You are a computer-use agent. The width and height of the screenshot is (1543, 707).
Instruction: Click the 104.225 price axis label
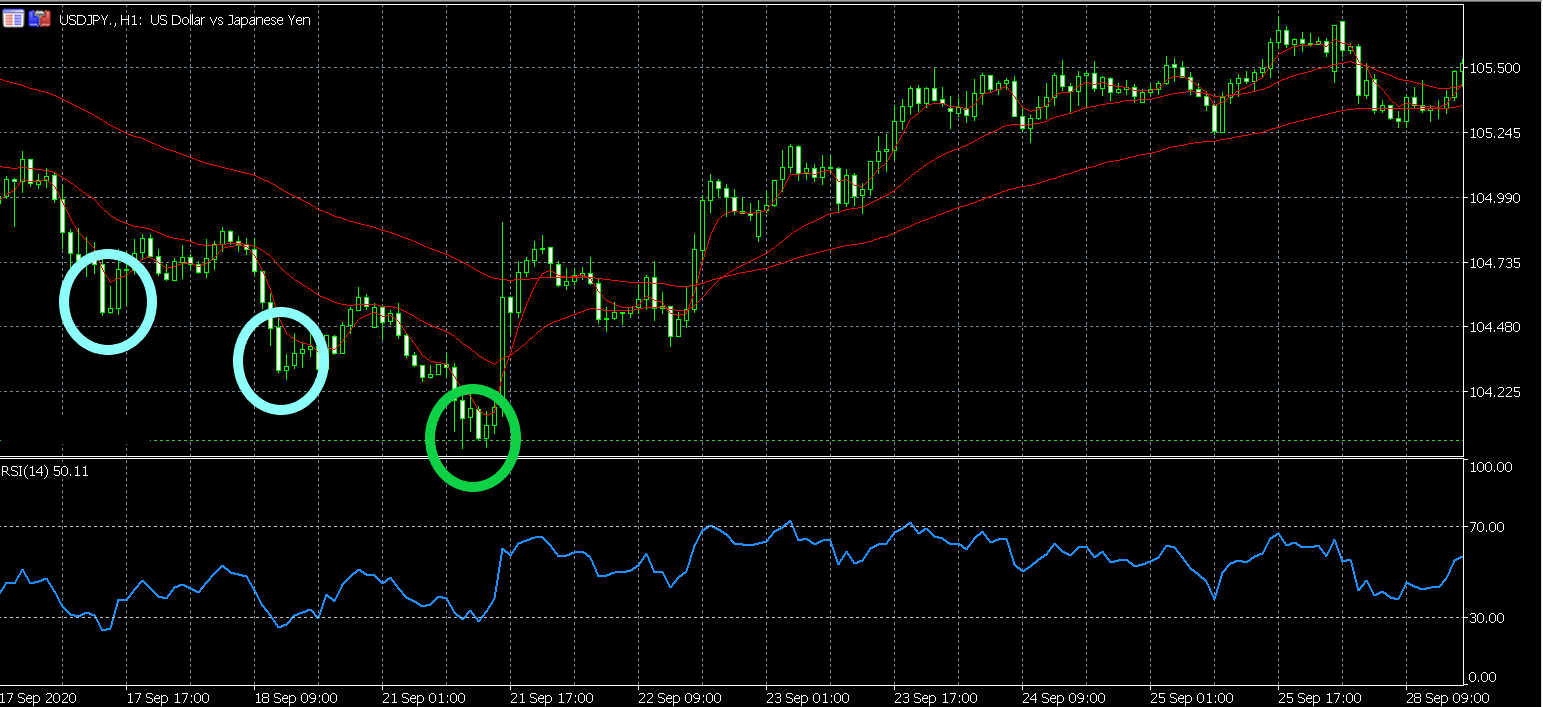click(x=1496, y=392)
